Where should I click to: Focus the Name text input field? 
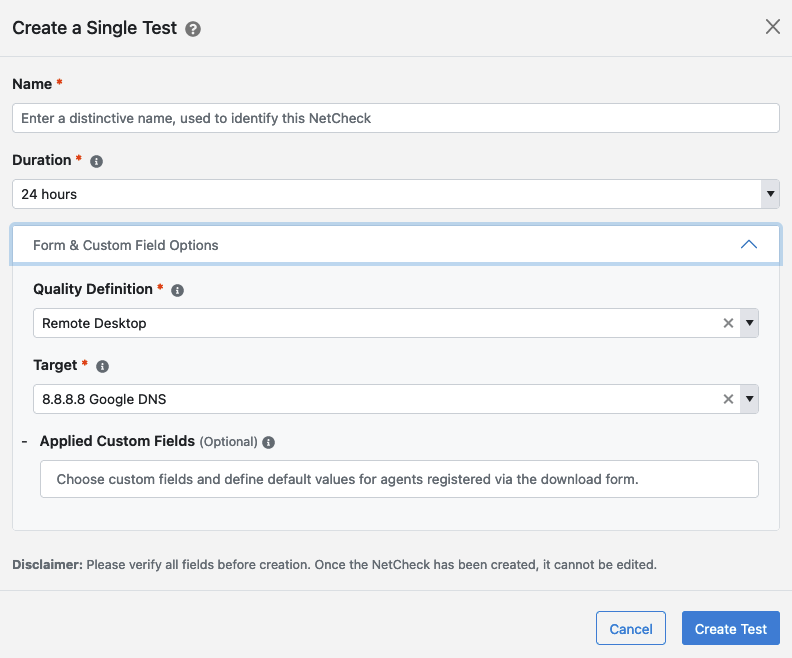395,118
